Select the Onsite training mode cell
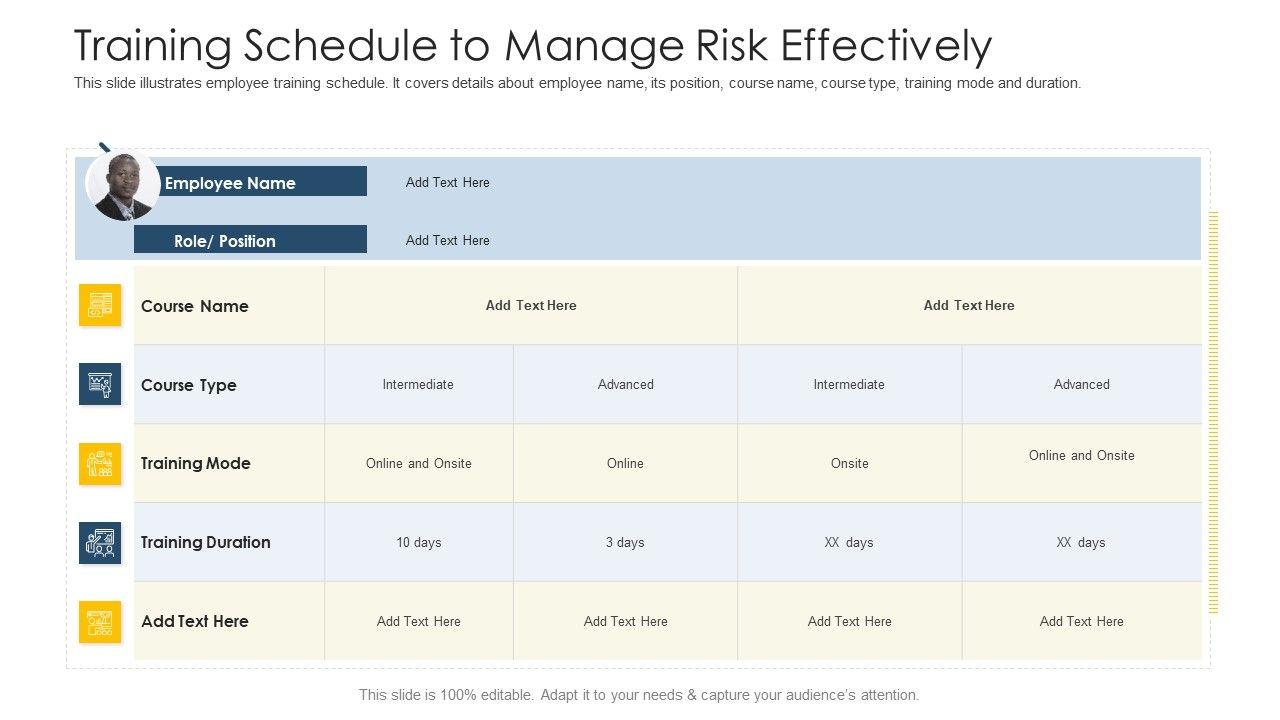The height and width of the screenshot is (720, 1280). (849, 463)
